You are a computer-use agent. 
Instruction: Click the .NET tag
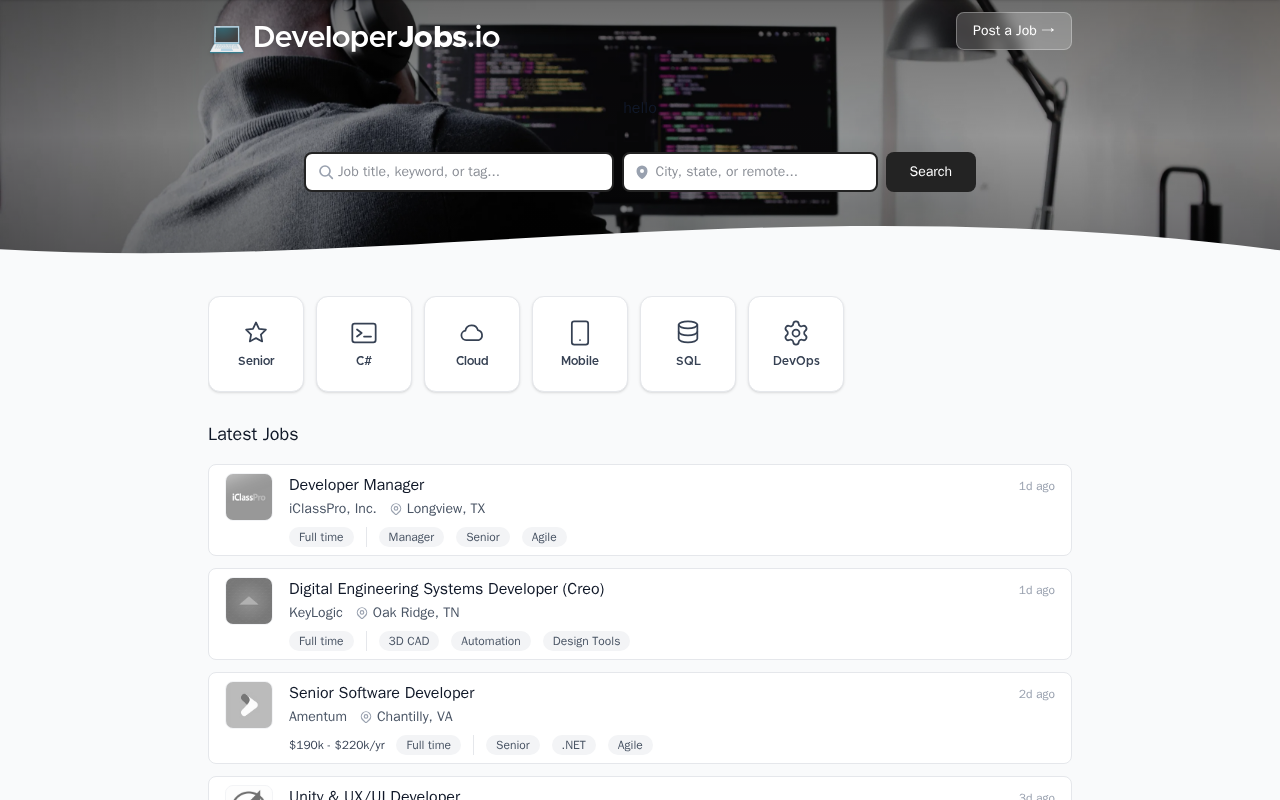click(x=574, y=745)
